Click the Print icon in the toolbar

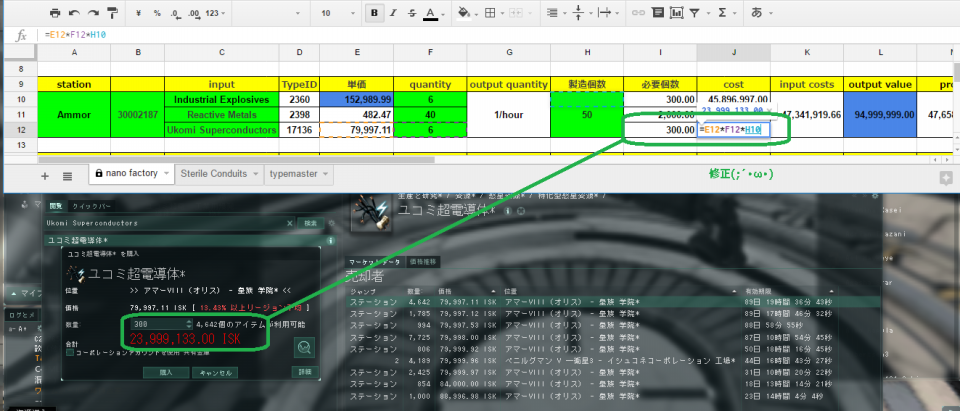55,13
